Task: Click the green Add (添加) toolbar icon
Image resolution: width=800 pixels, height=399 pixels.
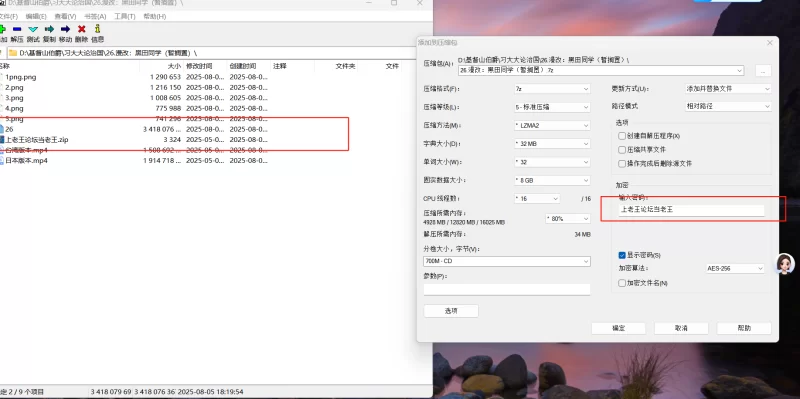Action: (x=2, y=29)
